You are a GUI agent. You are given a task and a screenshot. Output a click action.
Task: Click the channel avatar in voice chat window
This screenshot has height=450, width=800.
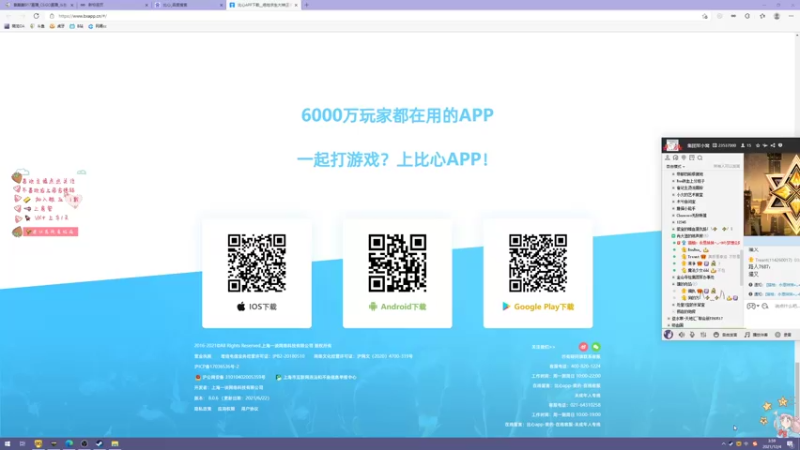pyautogui.click(x=672, y=145)
